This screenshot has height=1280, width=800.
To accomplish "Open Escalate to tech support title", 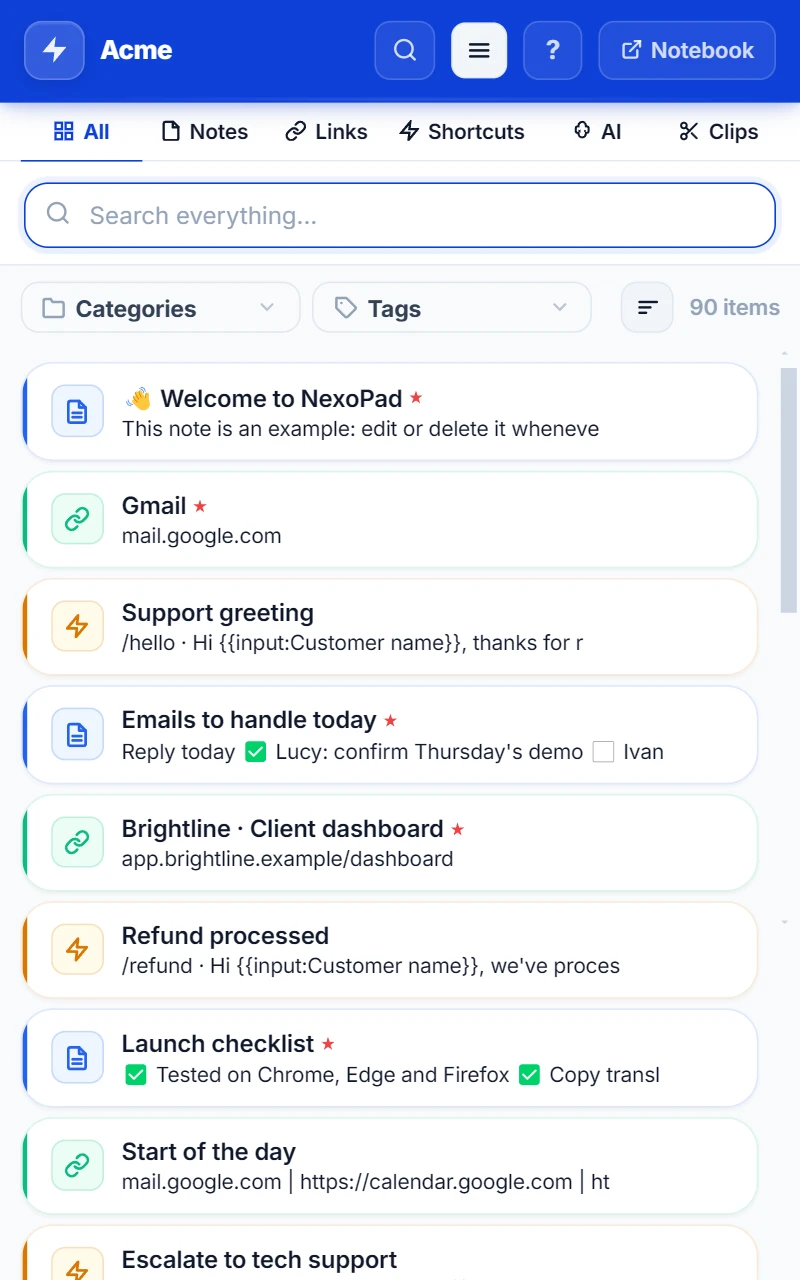I will point(260,1260).
